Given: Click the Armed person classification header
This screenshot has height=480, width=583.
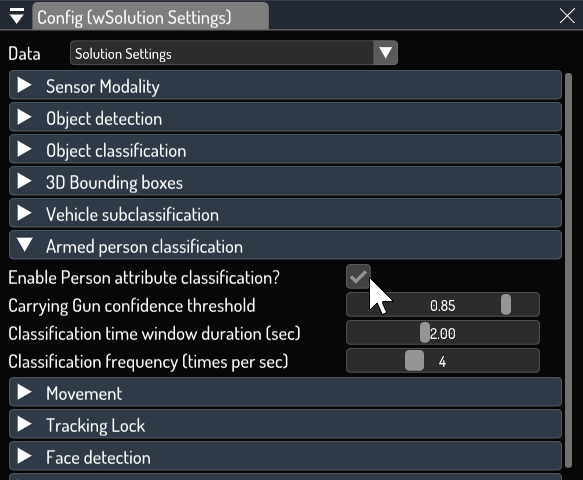Looking at the screenshot, I should pos(285,245).
